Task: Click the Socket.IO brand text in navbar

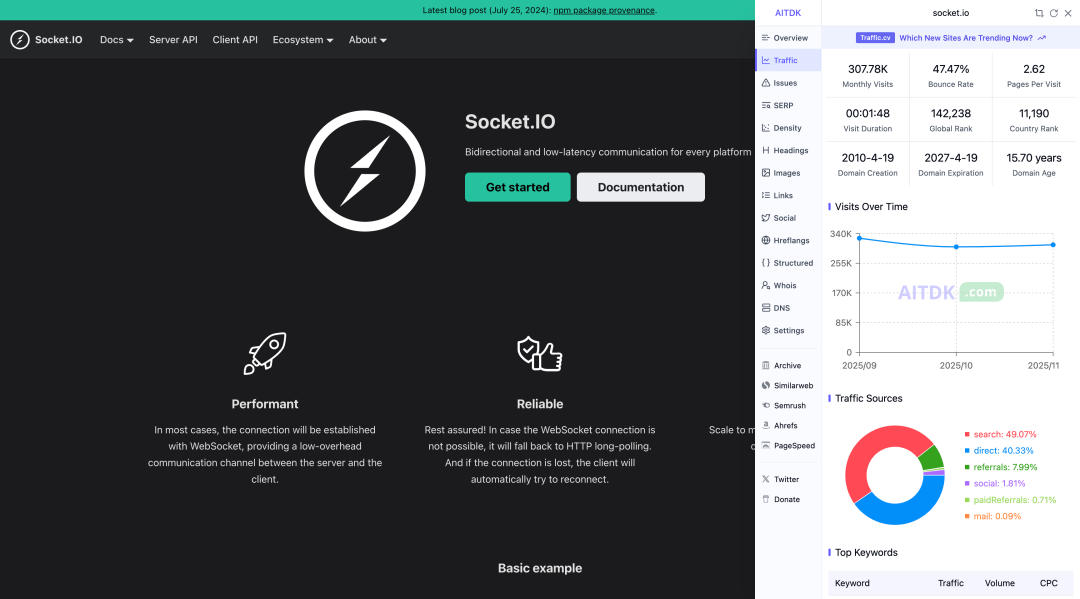Action: (59, 40)
